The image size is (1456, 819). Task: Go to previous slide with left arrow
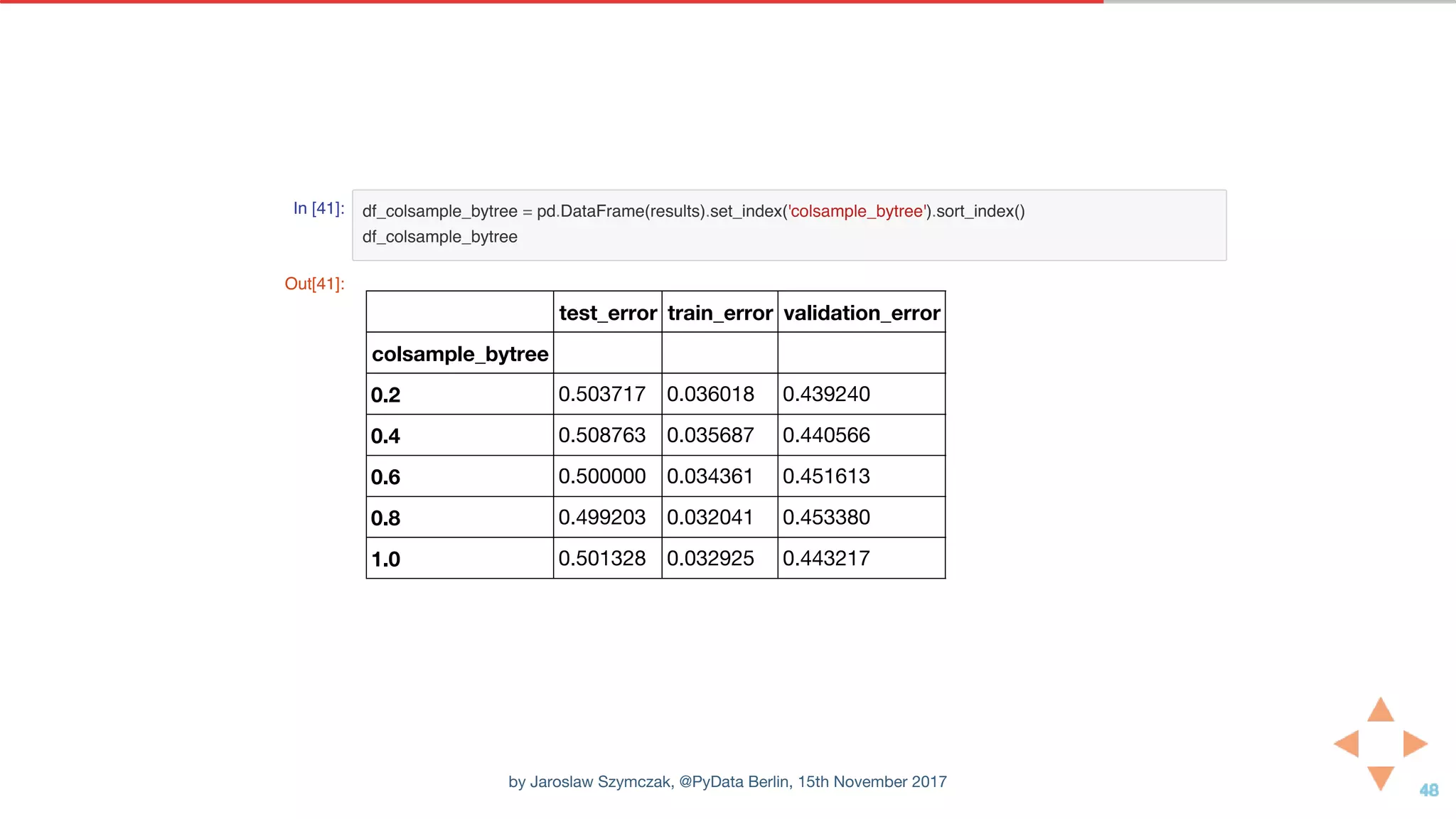coord(1347,744)
